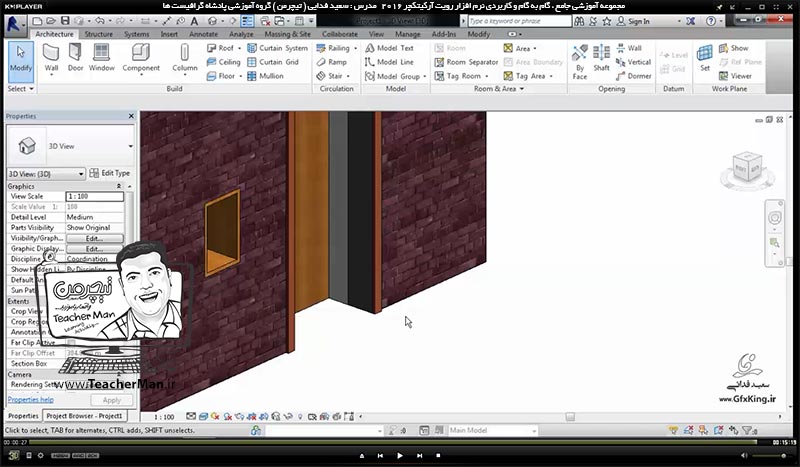The width and height of the screenshot is (800, 467).
Task: Switch to the Annotate ribbon tab
Action: tap(203, 34)
